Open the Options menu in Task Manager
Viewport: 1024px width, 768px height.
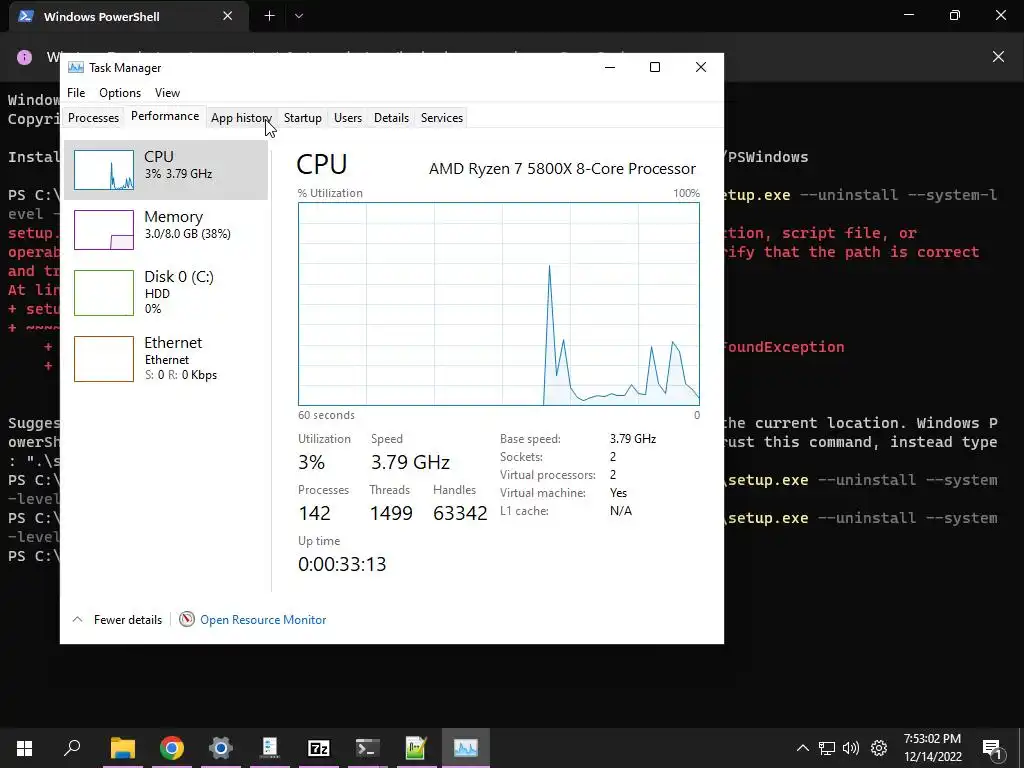[120, 93]
